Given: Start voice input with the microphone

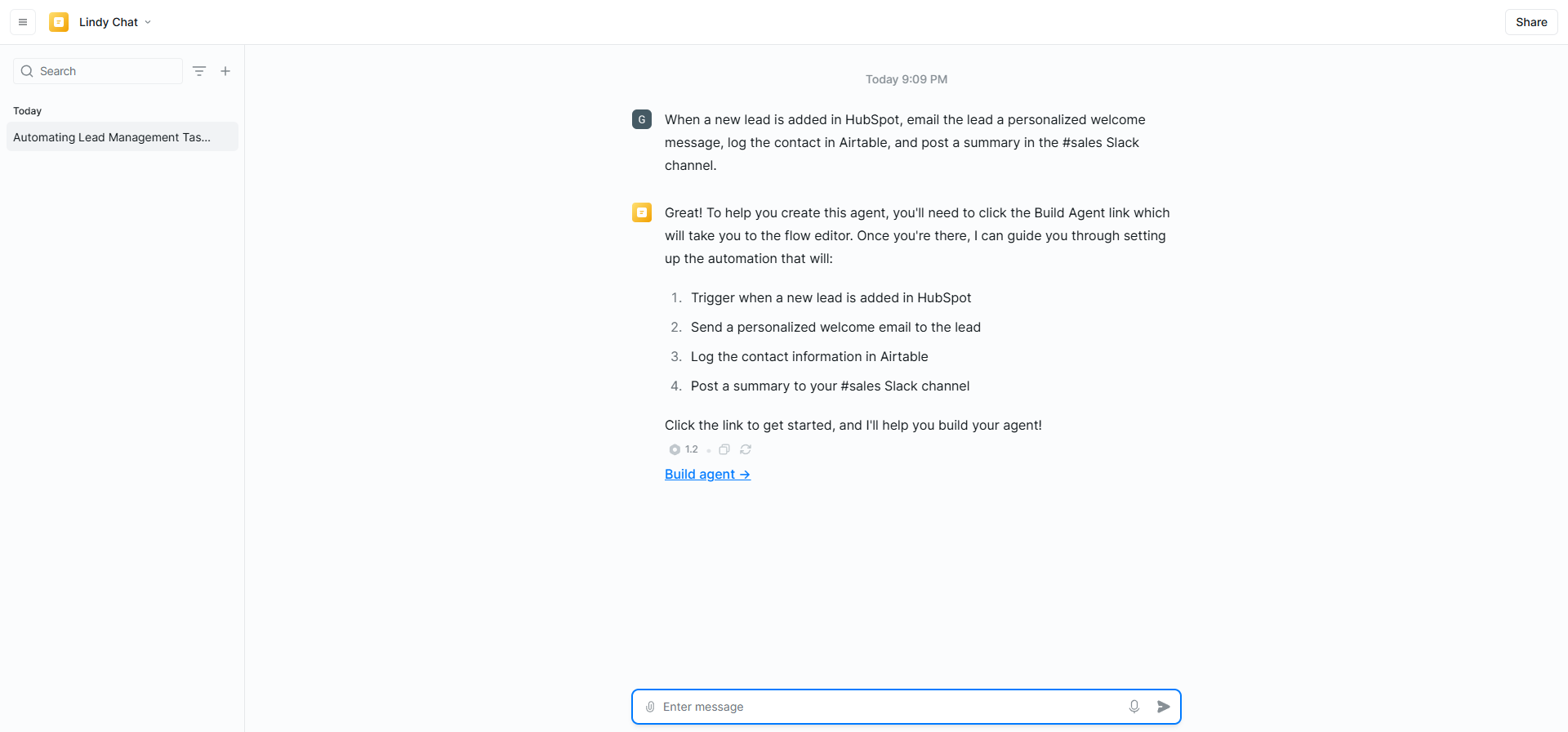Looking at the screenshot, I should 1134,707.
